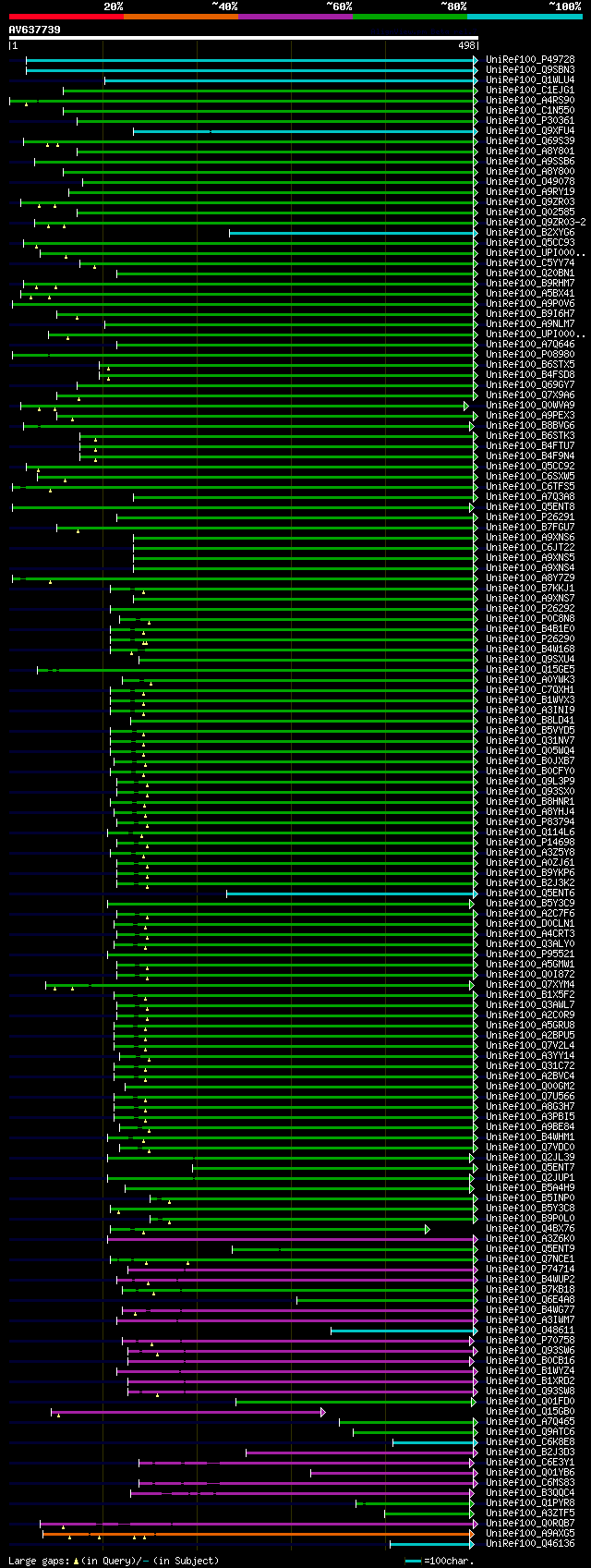
Task: Click the cyan alignment bar for UniRef100_P49728
Action: [x=251, y=60]
